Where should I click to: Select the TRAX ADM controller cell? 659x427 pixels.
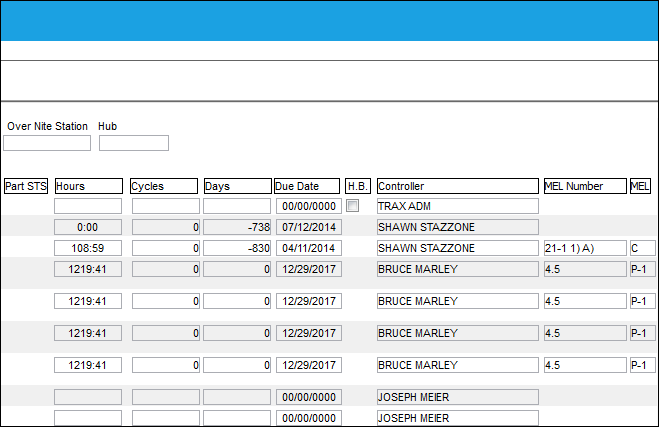[458, 206]
